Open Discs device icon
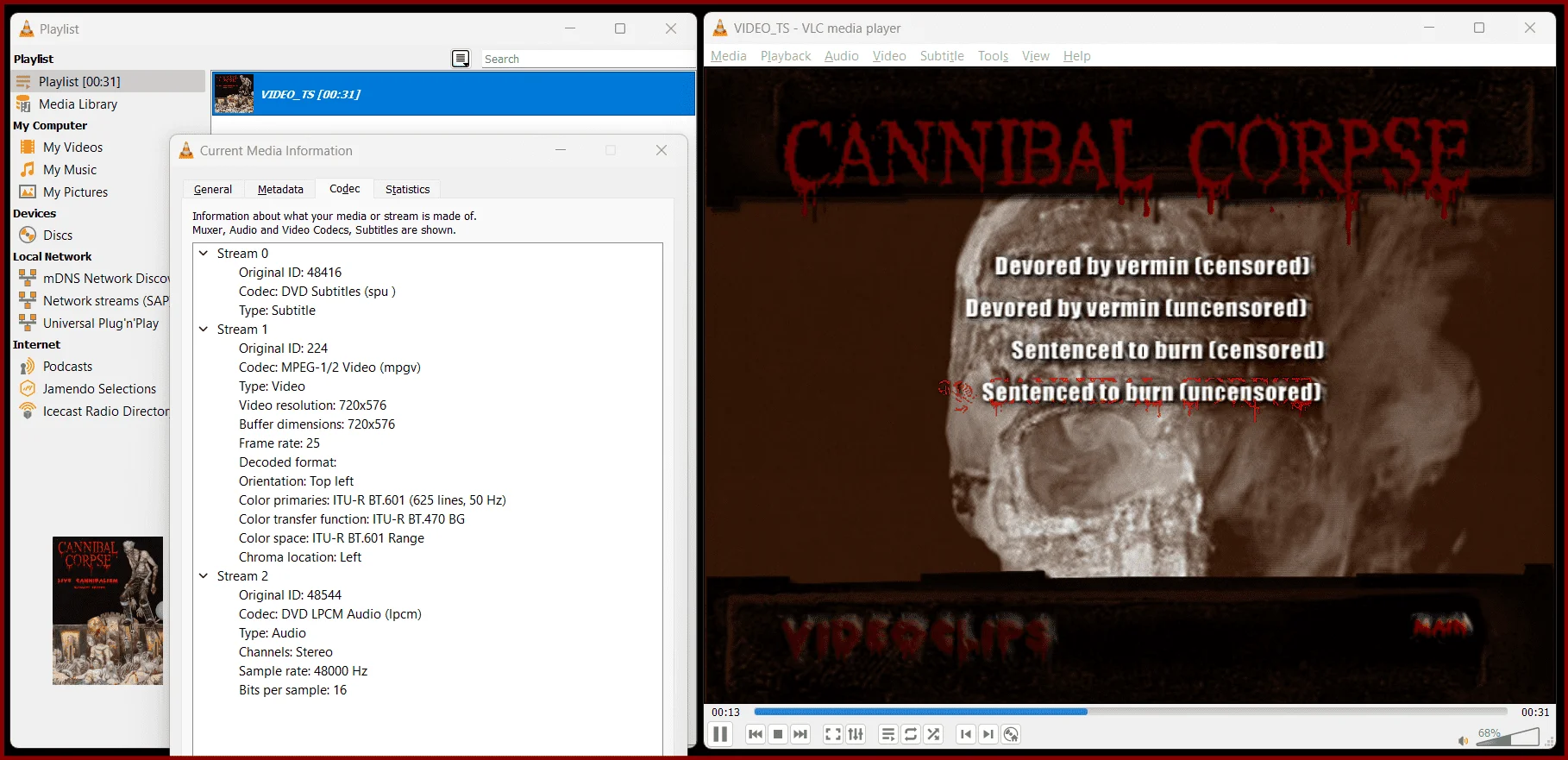 coord(28,236)
